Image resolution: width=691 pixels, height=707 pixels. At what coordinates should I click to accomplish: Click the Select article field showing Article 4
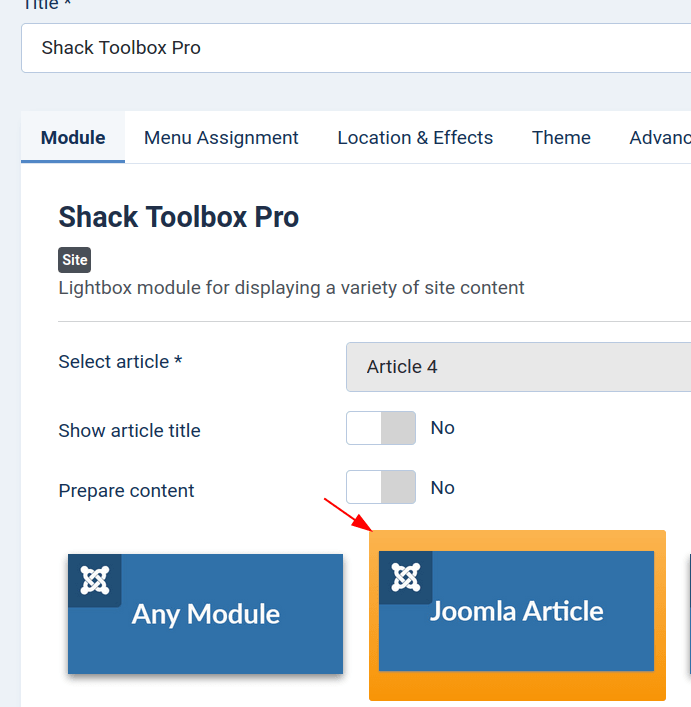pos(518,367)
